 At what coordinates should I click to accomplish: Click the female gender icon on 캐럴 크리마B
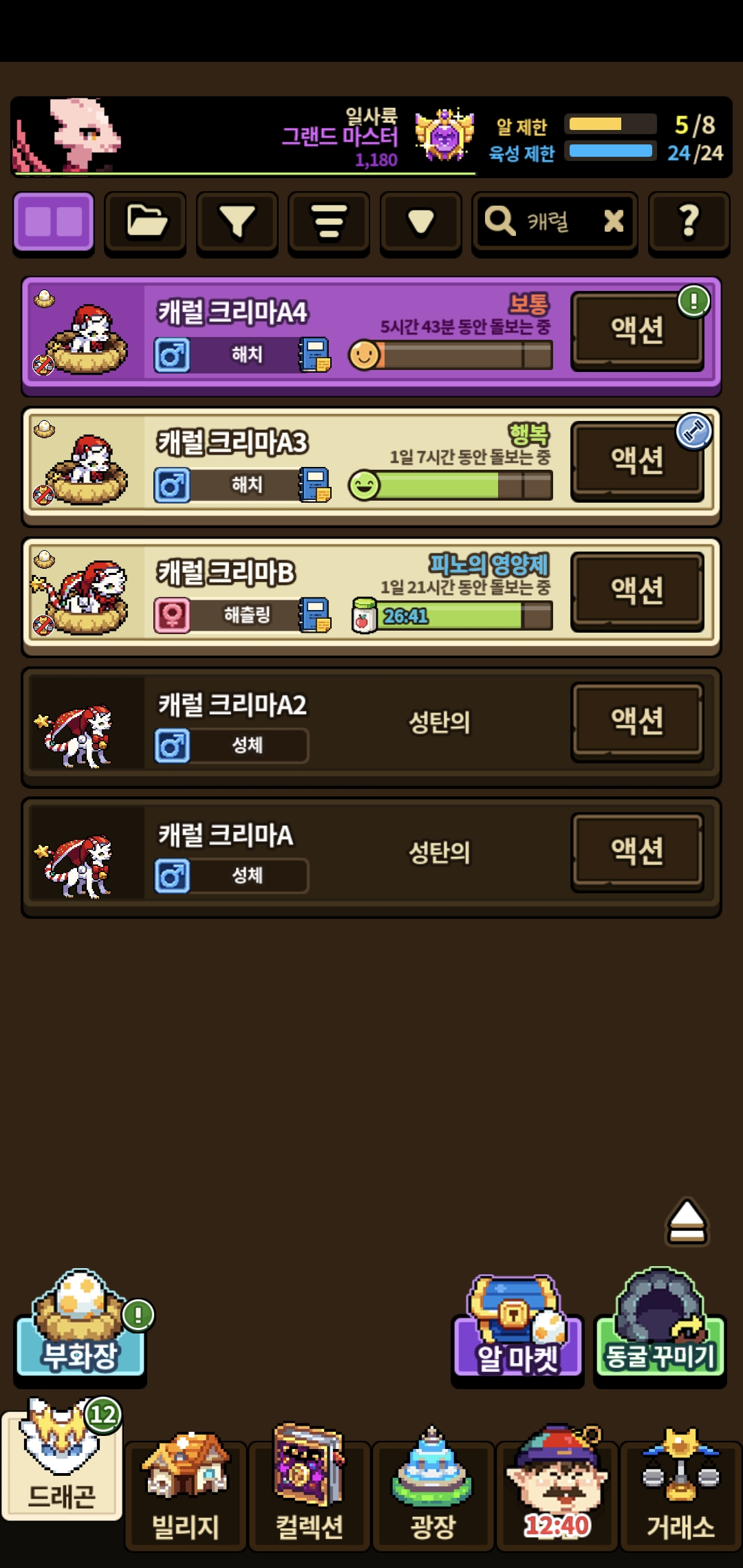pos(172,615)
